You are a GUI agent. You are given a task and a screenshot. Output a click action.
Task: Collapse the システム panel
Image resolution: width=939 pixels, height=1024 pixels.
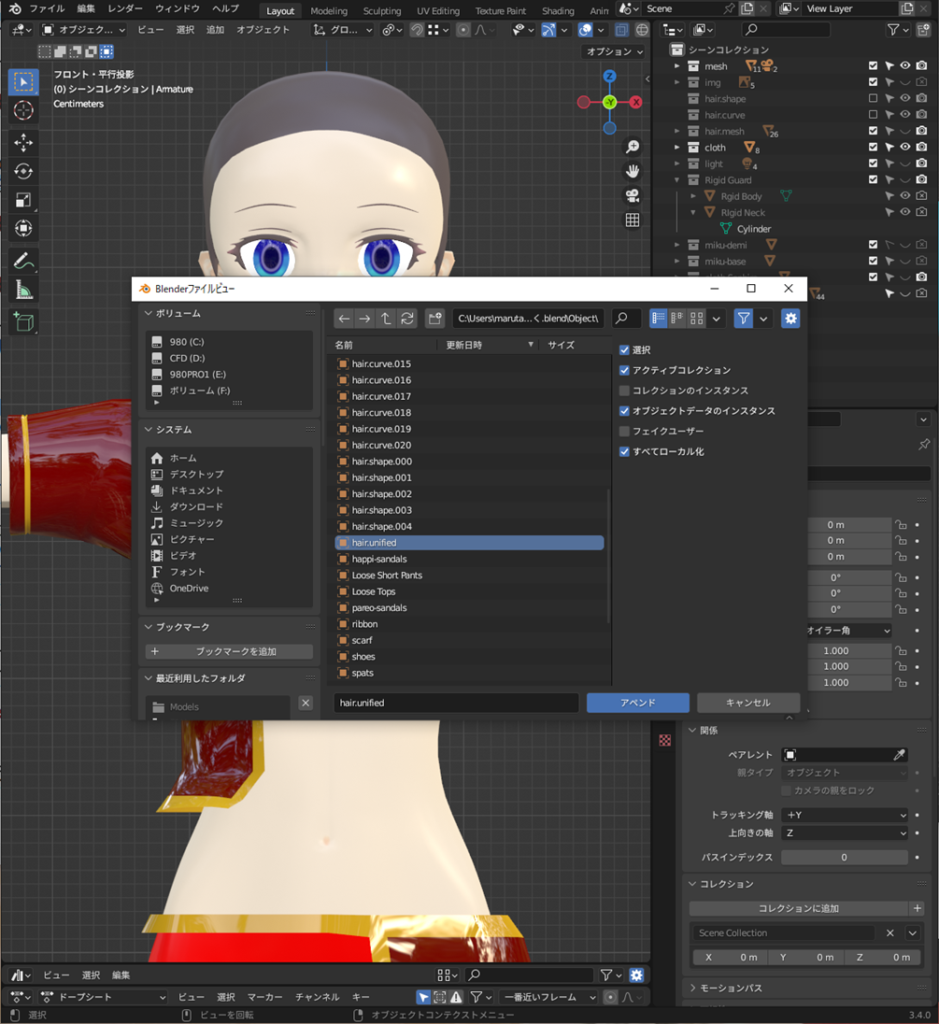click(149, 430)
